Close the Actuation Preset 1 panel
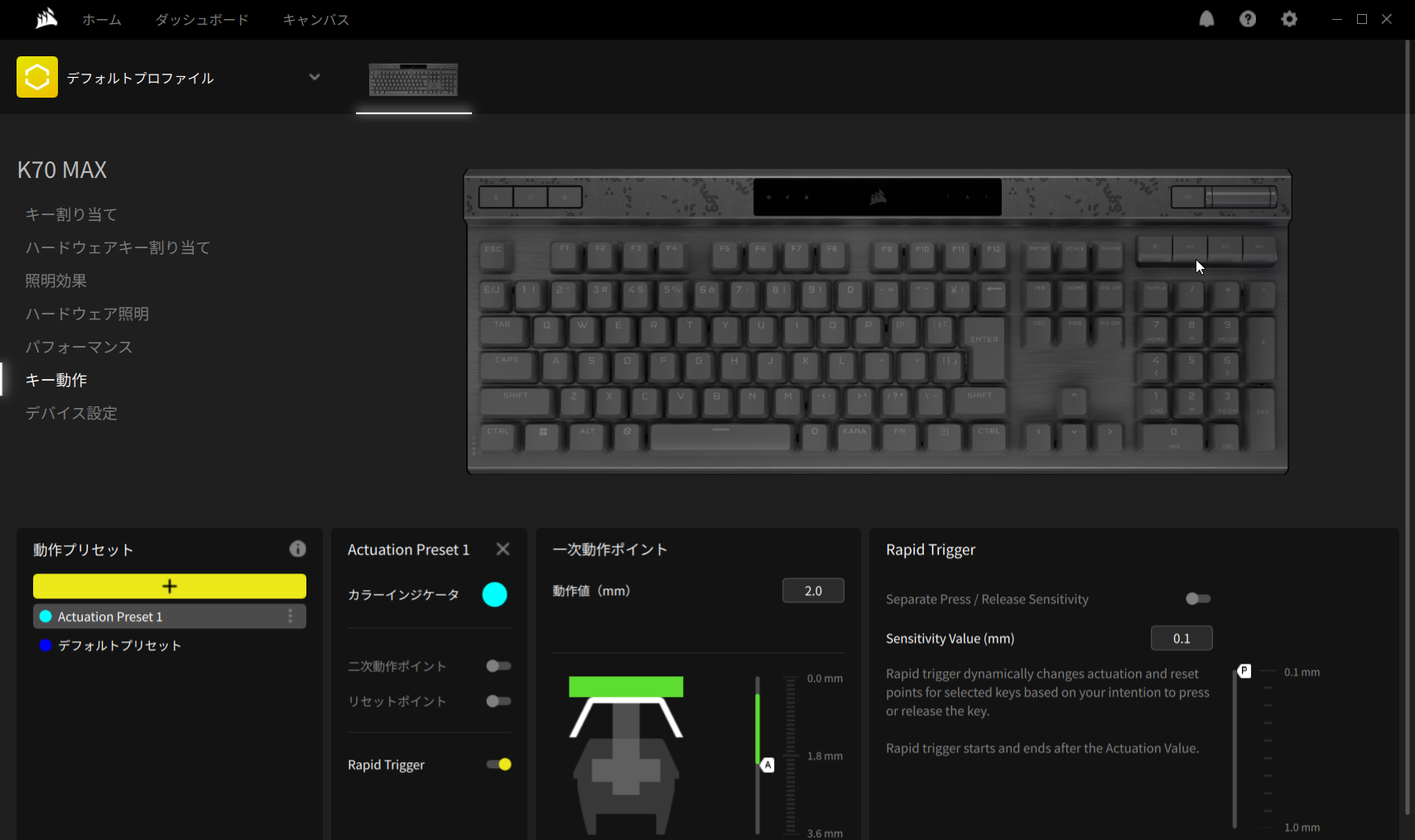 pyautogui.click(x=503, y=550)
